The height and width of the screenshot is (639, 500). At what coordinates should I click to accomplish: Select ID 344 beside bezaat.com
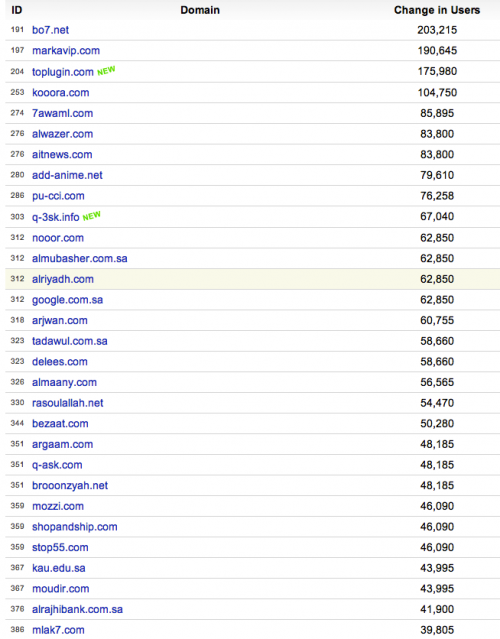point(17,423)
